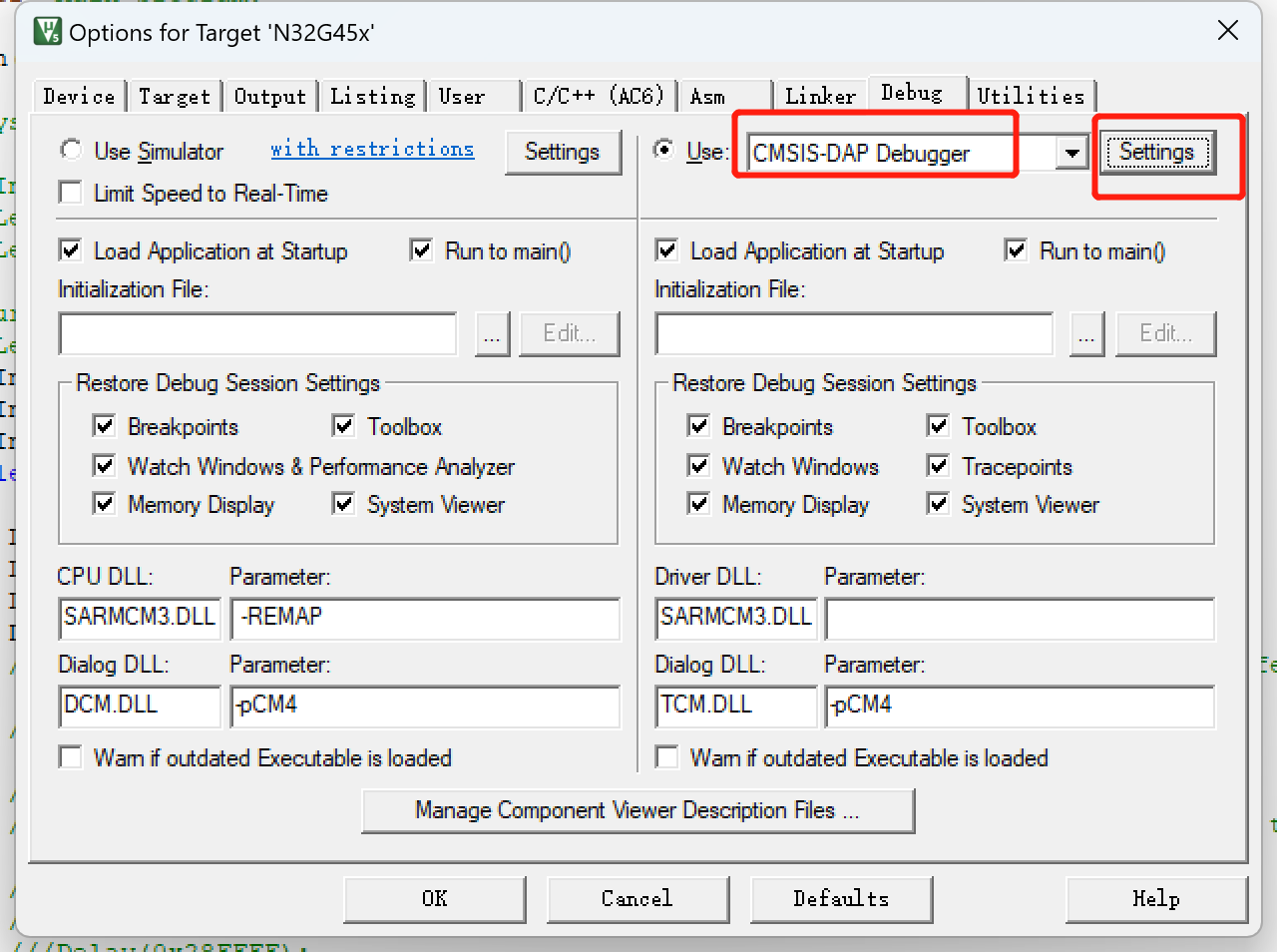Image resolution: width=1277 pixels, height=952 pixels.
Task: Enable debugger Warn if outdated Executable checkbox
Action: click(x=667, y=757)
